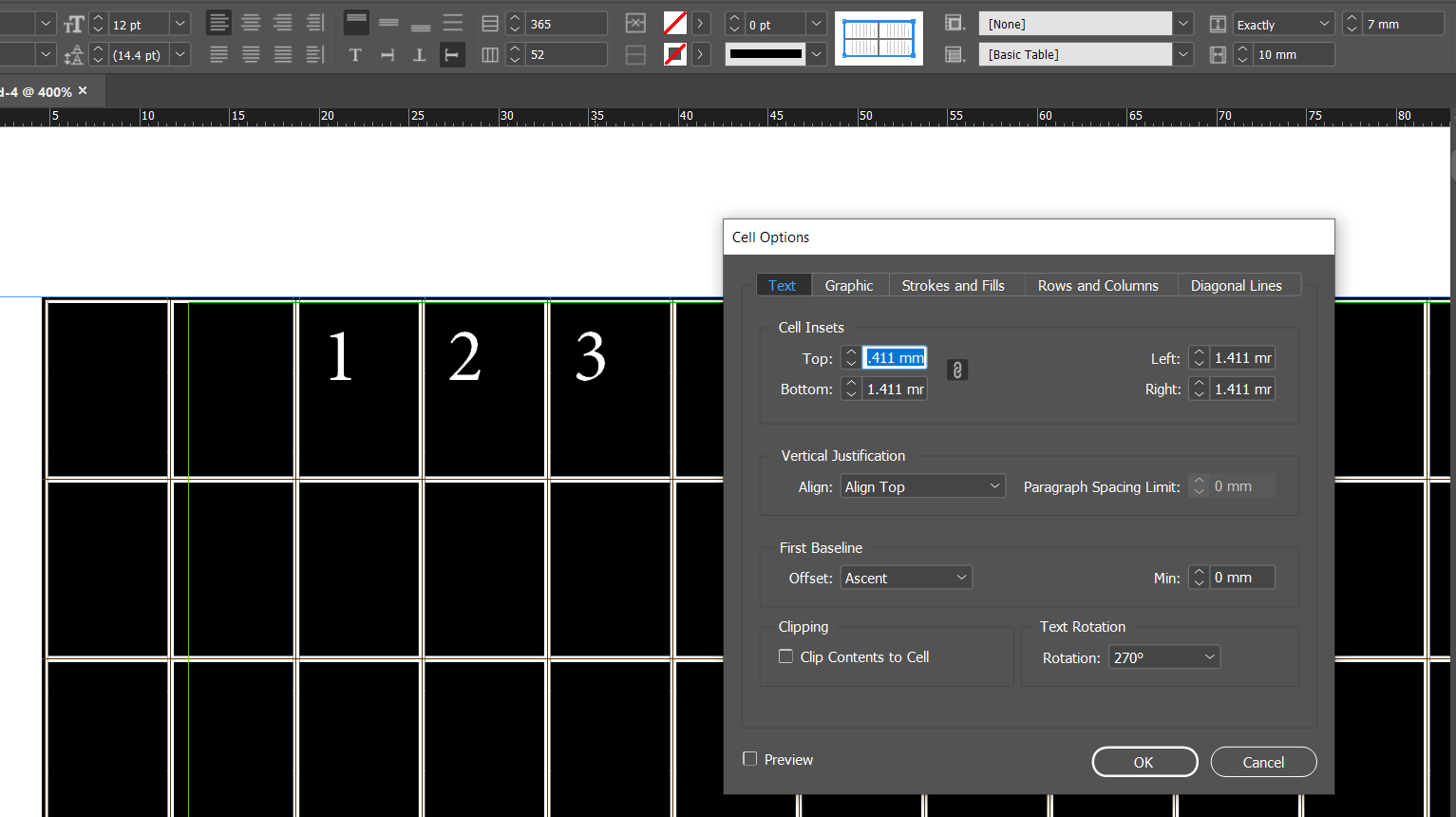Open the Rows and Columns tab
Image resolution: width=1456 pixels, height=817 pixels.
(x=1098, y=284)
